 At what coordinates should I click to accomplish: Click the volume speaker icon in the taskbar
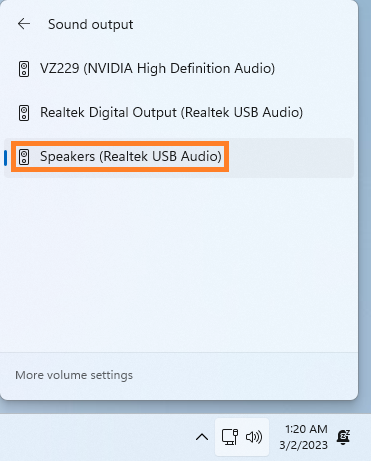click(x=254, y=437)
